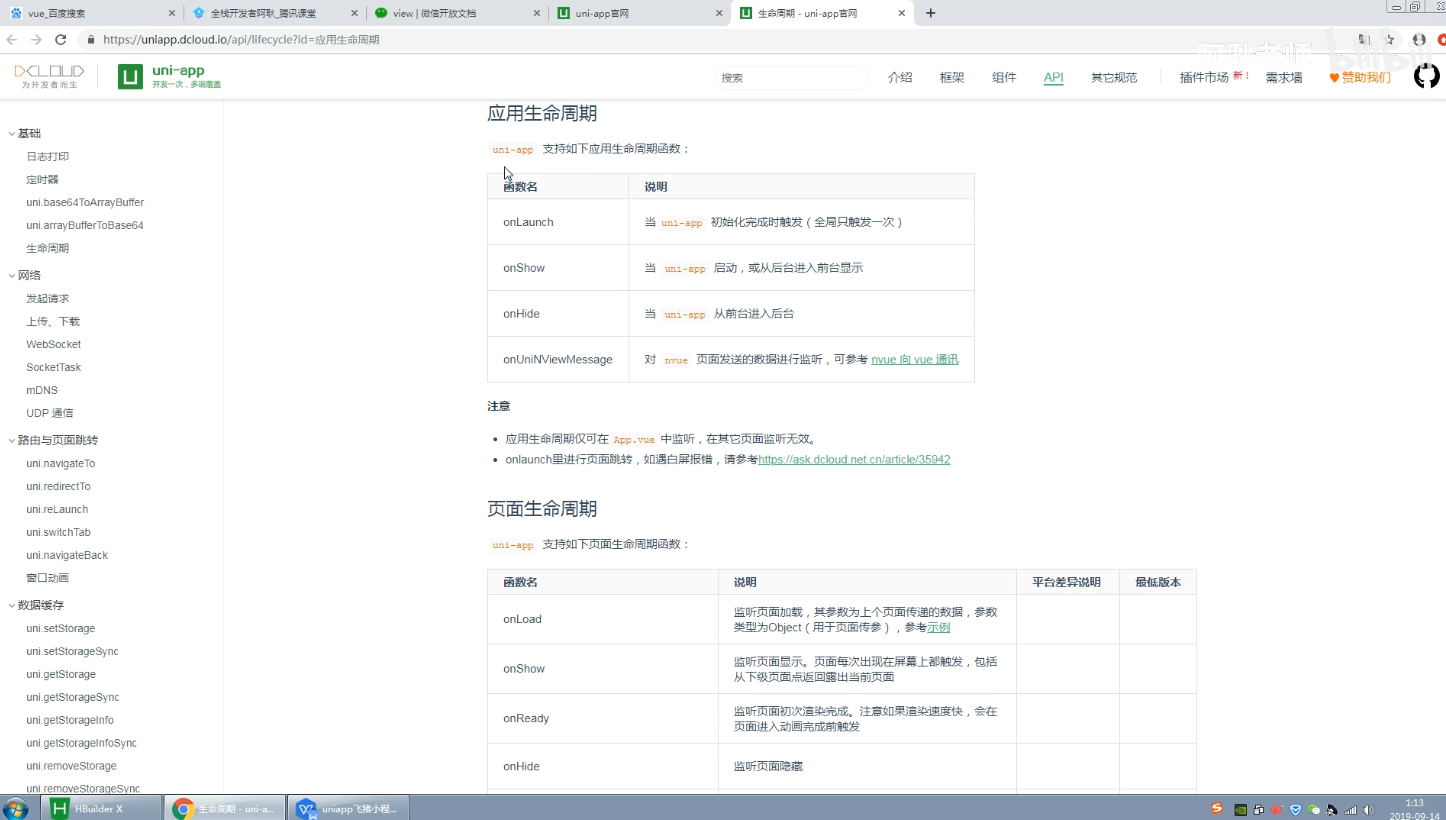Click the 赞助我们 sponsor link
Viewport: 1446px width, 820px height.
coord(1366,76)
